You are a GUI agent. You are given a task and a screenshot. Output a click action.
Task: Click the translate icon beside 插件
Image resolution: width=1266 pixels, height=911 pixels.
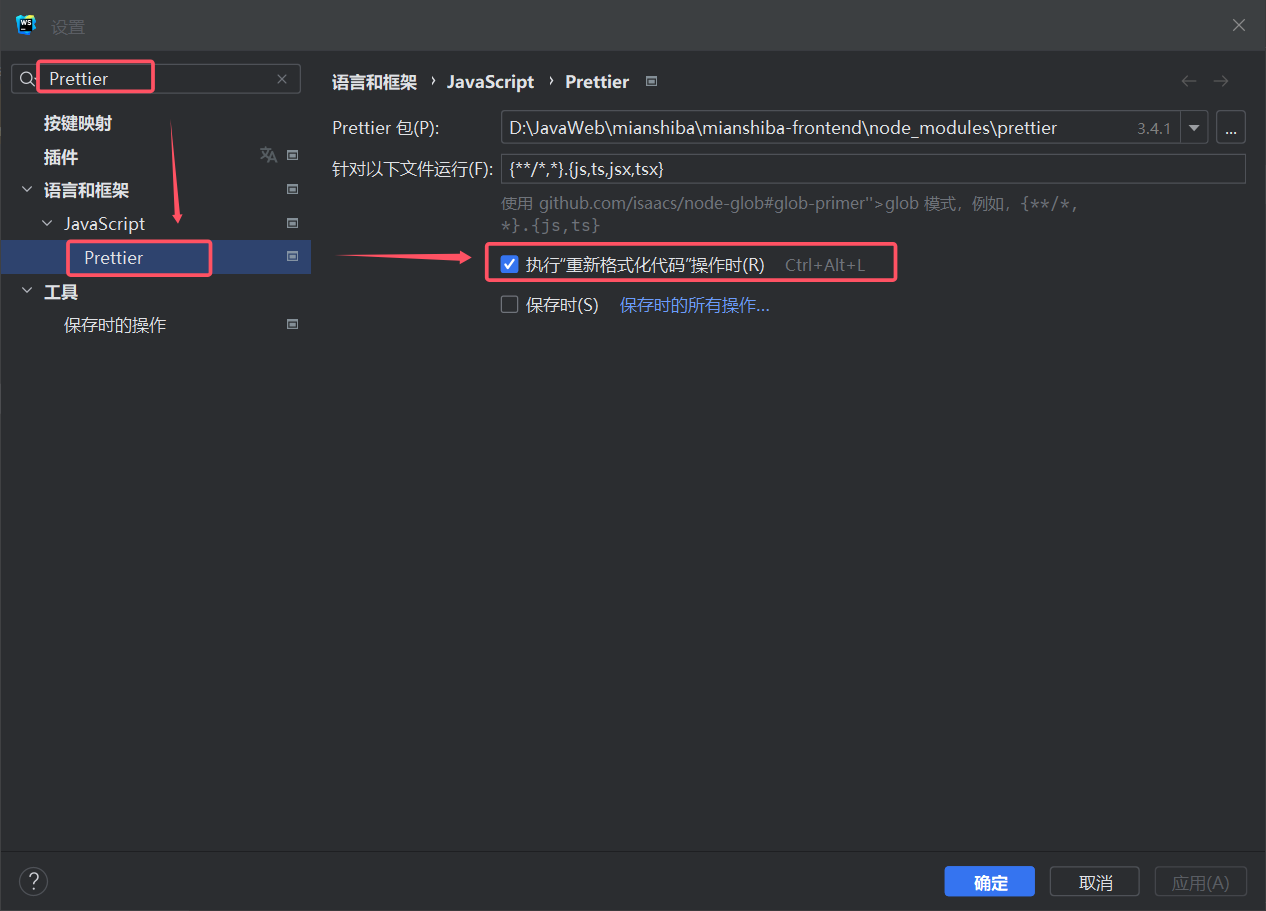tap(268, 155)
